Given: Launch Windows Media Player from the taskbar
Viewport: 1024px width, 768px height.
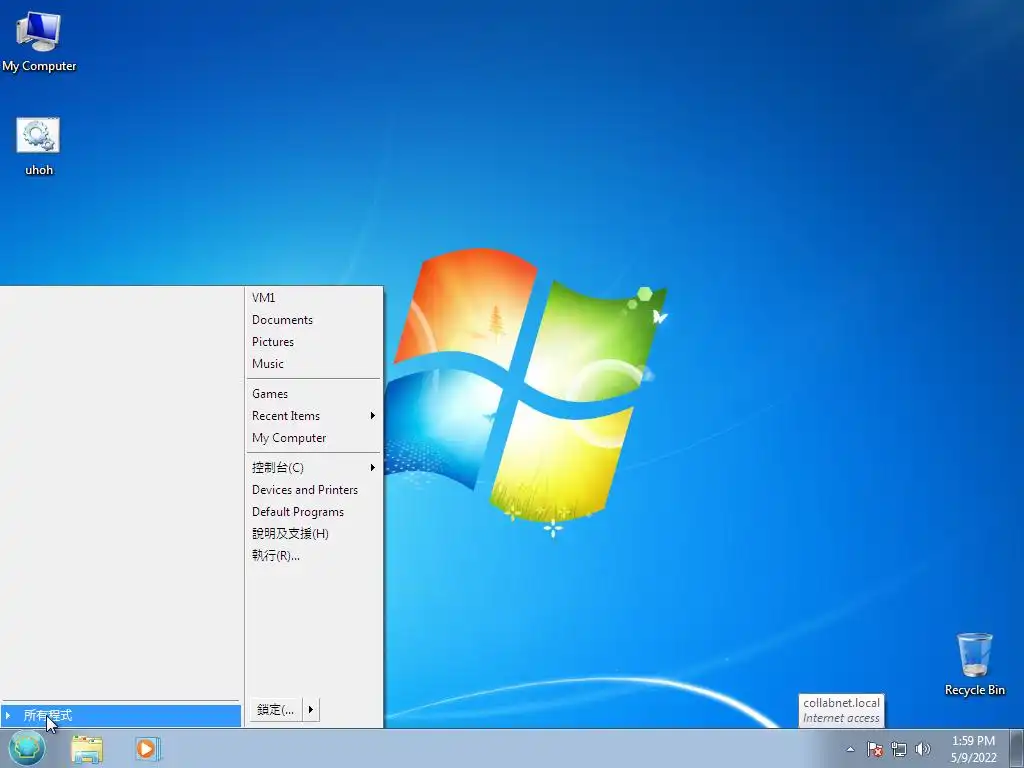Looking at the screenshot, I should point(148,749).
